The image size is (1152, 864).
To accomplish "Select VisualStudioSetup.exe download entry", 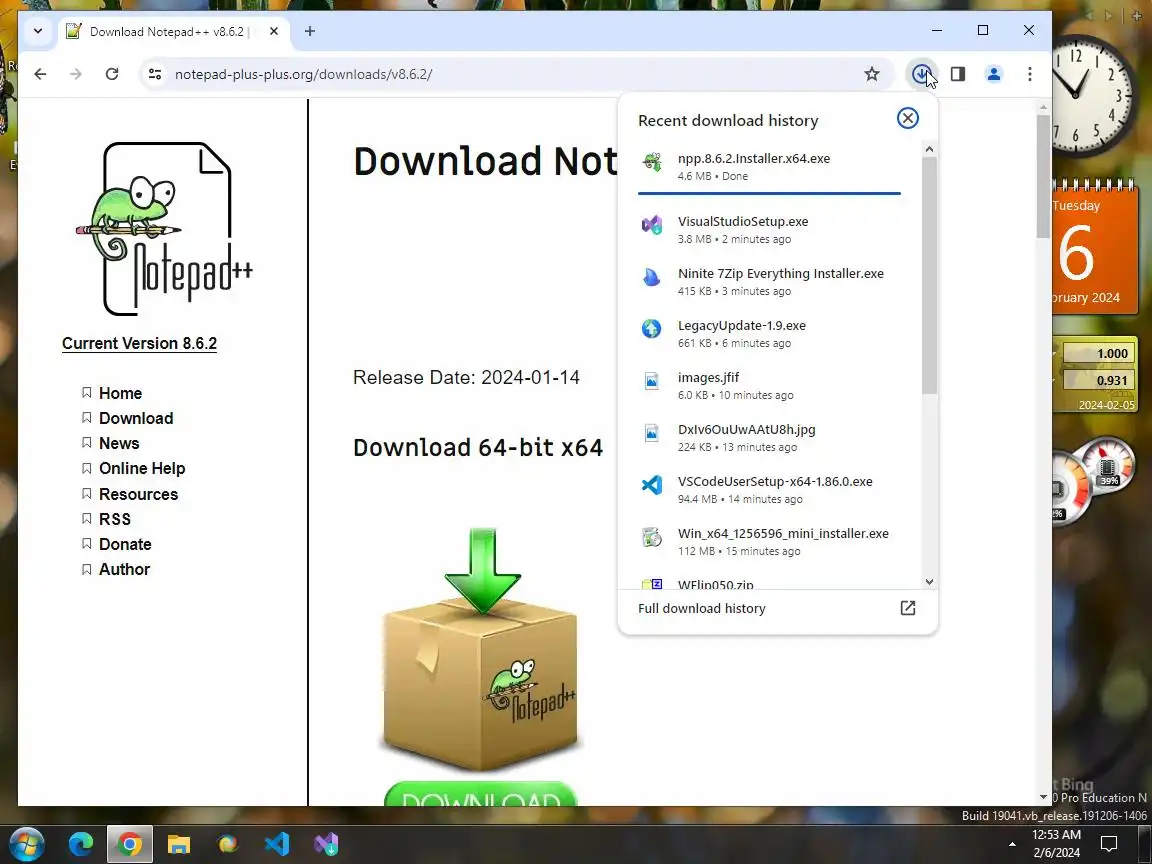I will (769, 229).
